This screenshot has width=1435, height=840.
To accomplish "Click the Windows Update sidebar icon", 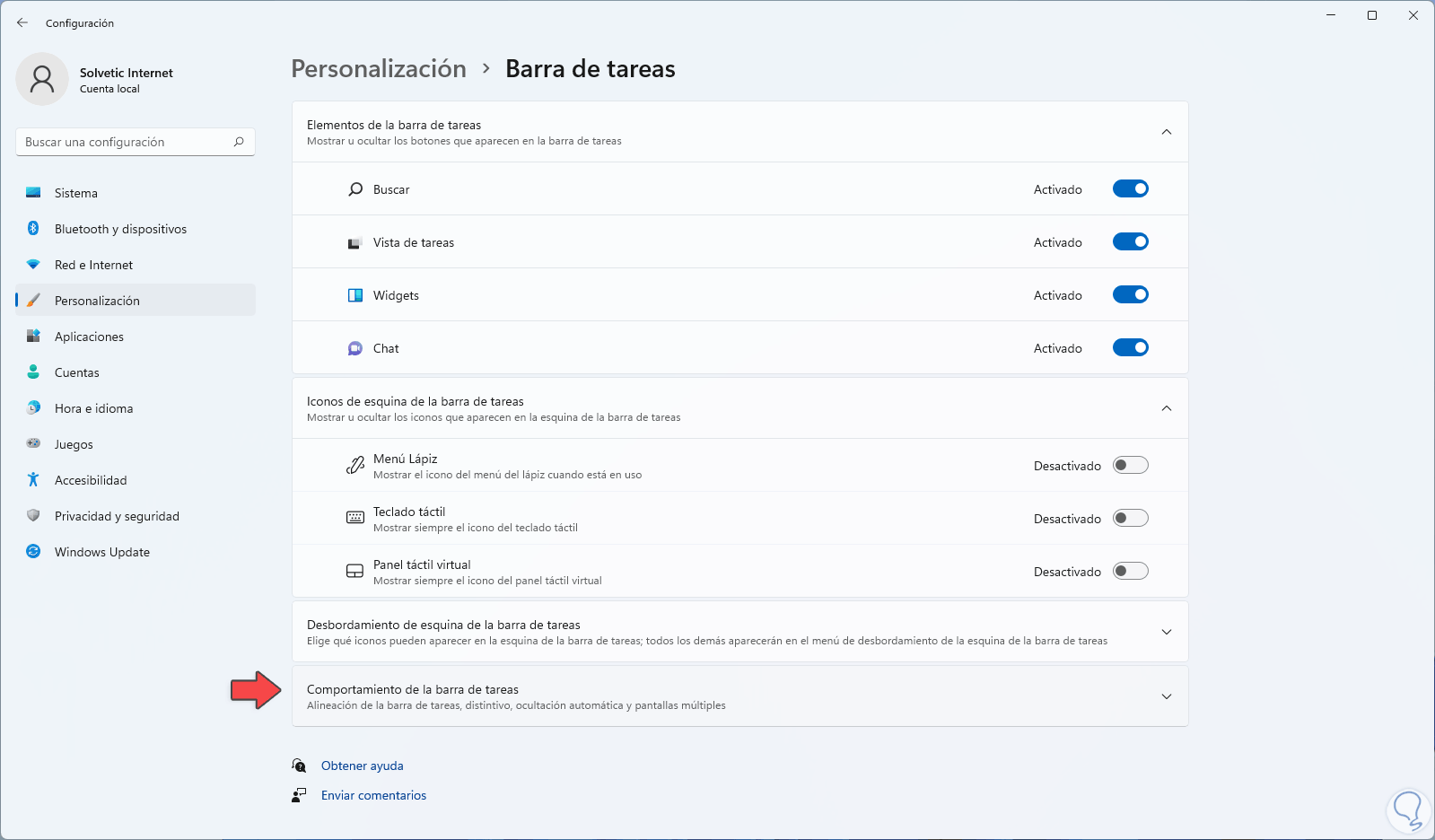I will (33, 552).
